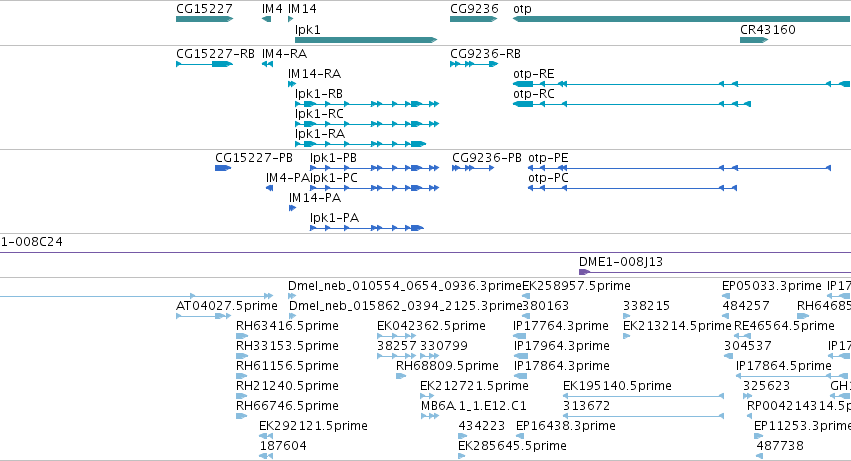Select the RH63416.5prime EST label
851x461 pixels.
(x=287, y=326)
